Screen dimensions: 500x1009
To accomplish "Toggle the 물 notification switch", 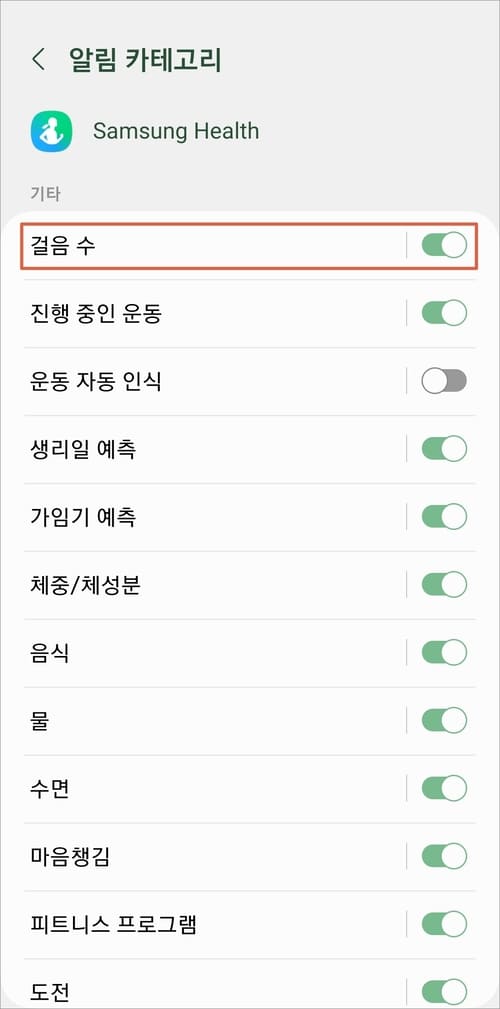I will pyautogui.click(x=444, y=721).
